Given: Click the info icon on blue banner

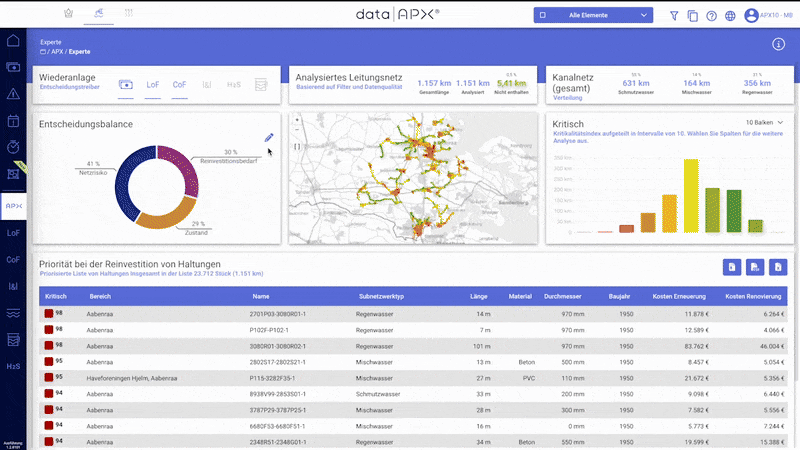Looking at the screenshot, I should click(779, 45).
